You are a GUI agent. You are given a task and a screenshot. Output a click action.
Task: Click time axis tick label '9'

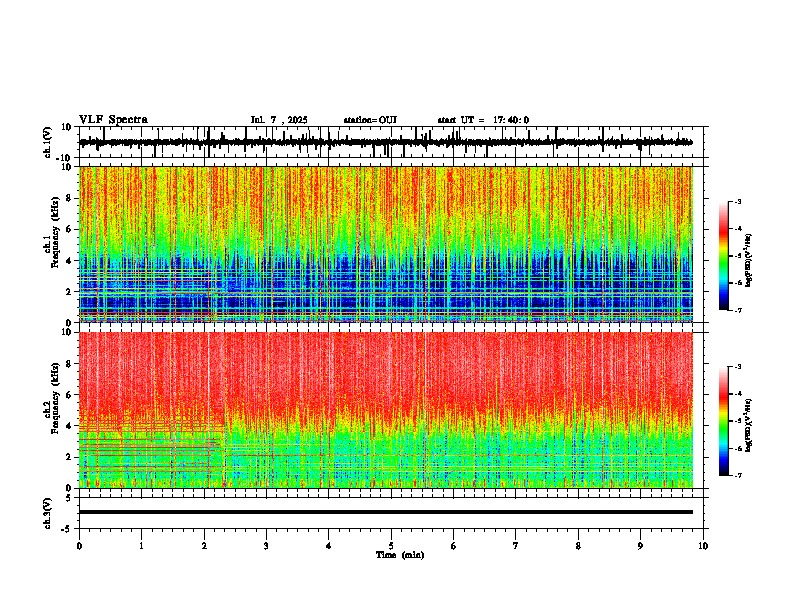(640, 546)
